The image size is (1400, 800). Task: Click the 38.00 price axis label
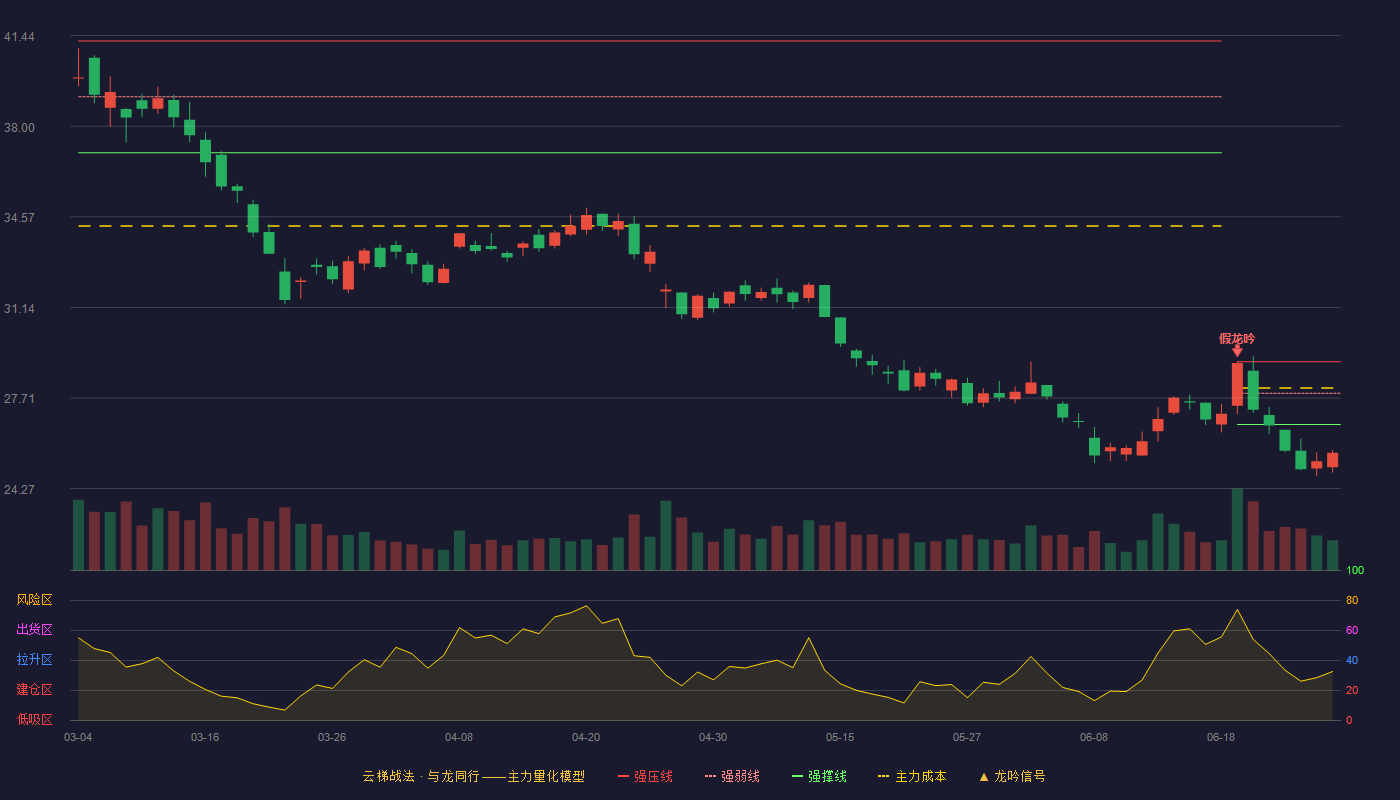click(19, 128)
